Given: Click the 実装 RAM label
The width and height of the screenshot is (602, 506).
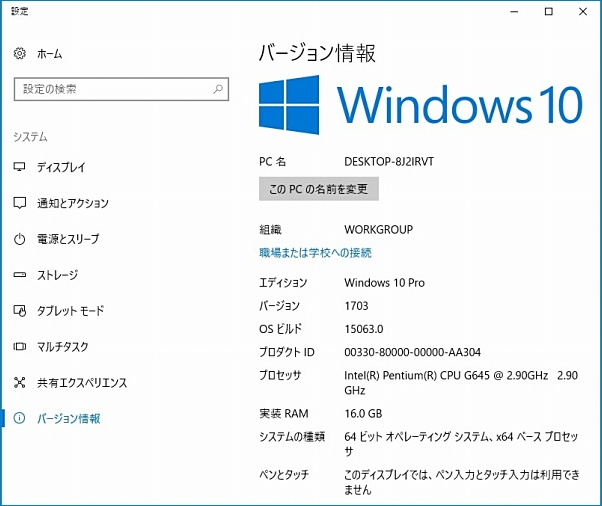Looking at the screenshot, I should (x=284, y=413).
